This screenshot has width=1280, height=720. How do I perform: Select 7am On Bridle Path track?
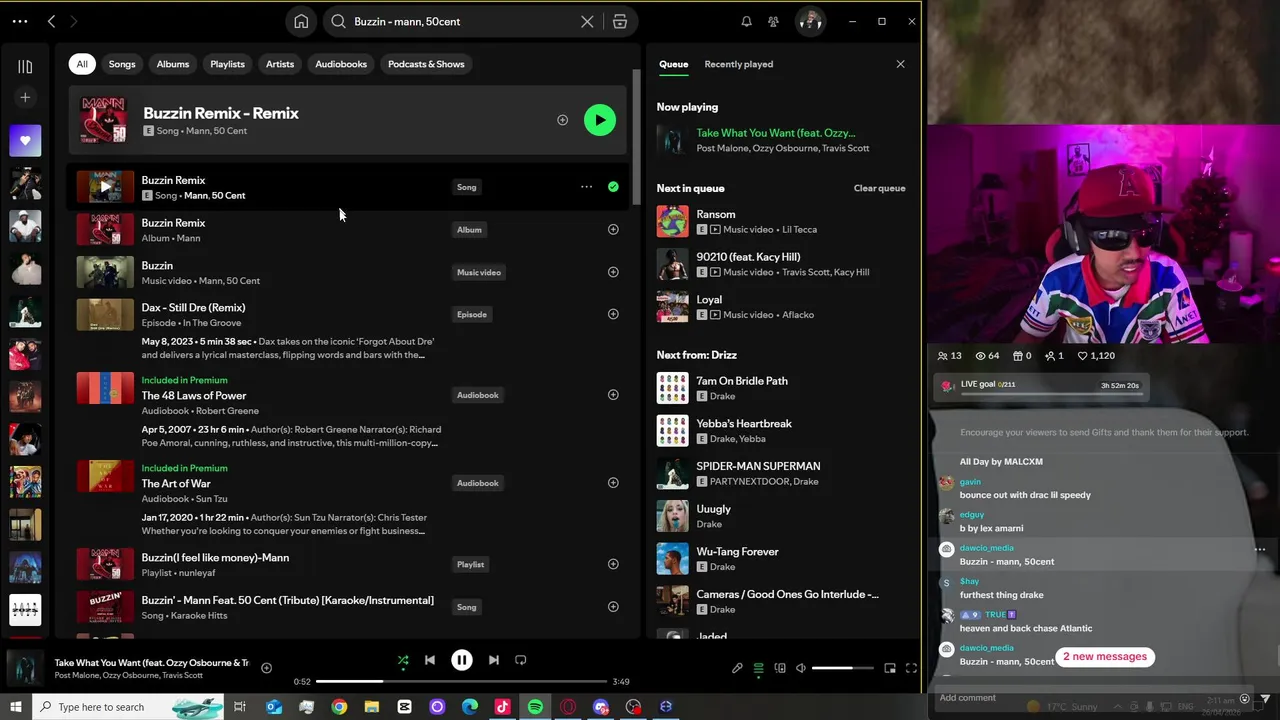783,388
